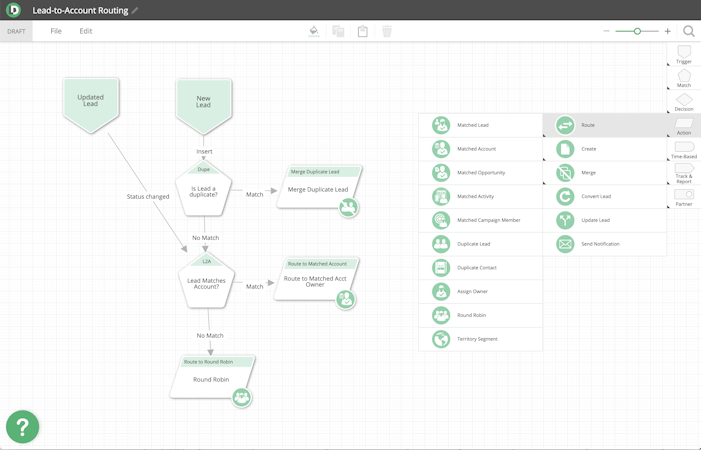Screen dimensions: 701x450
Task: Choose the Create action
Action: click(x=604, y=149)
